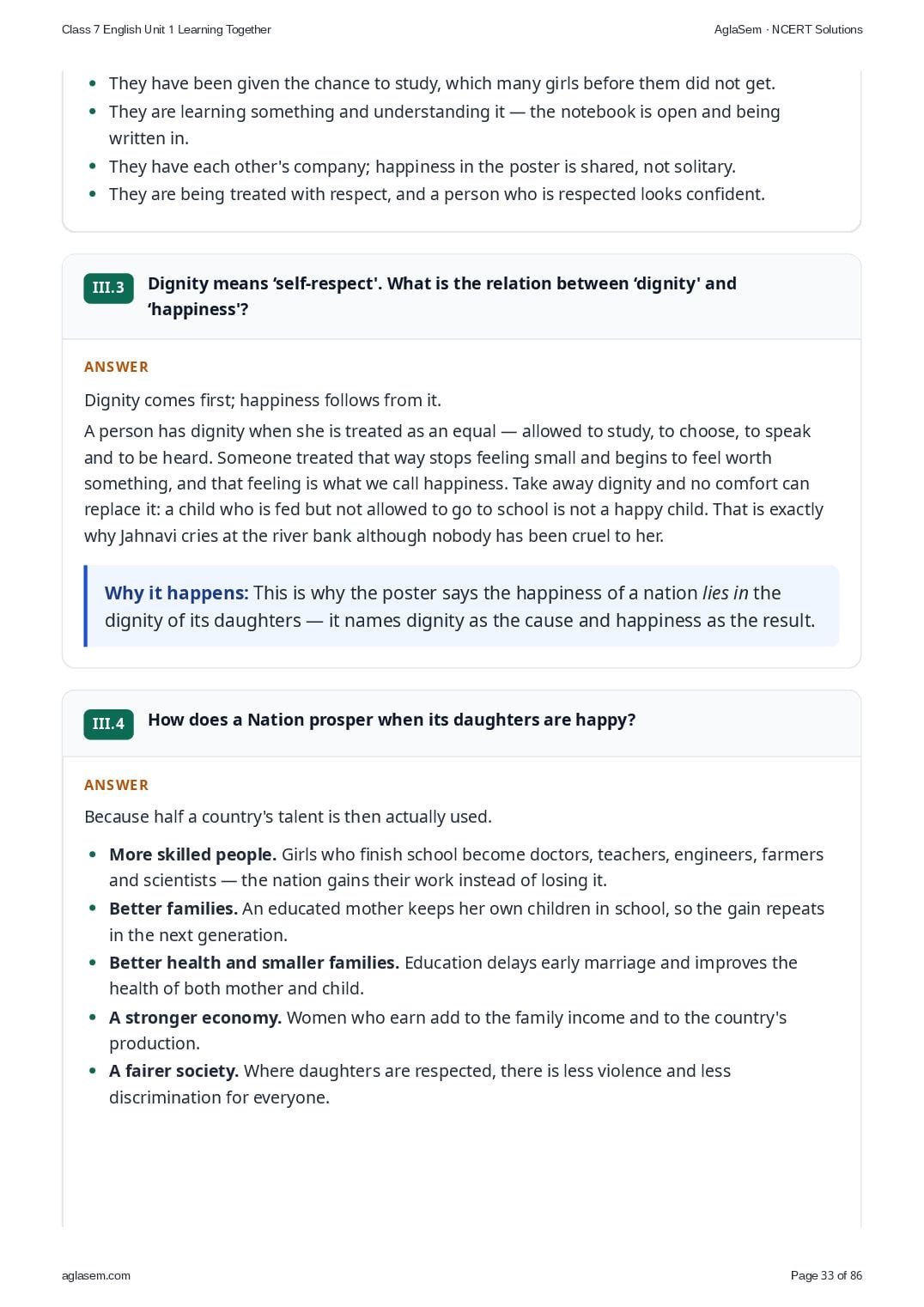
Task: Click the III.4 question number badge
Action: click(x=108, y=724)
